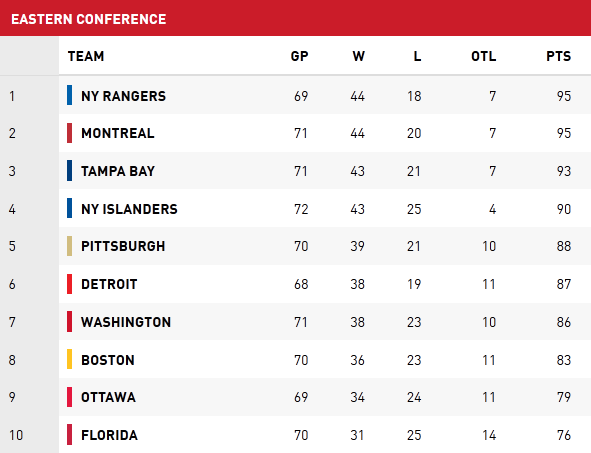Sort by the PTS column header
591x453 pixels.
pos(559,57)
